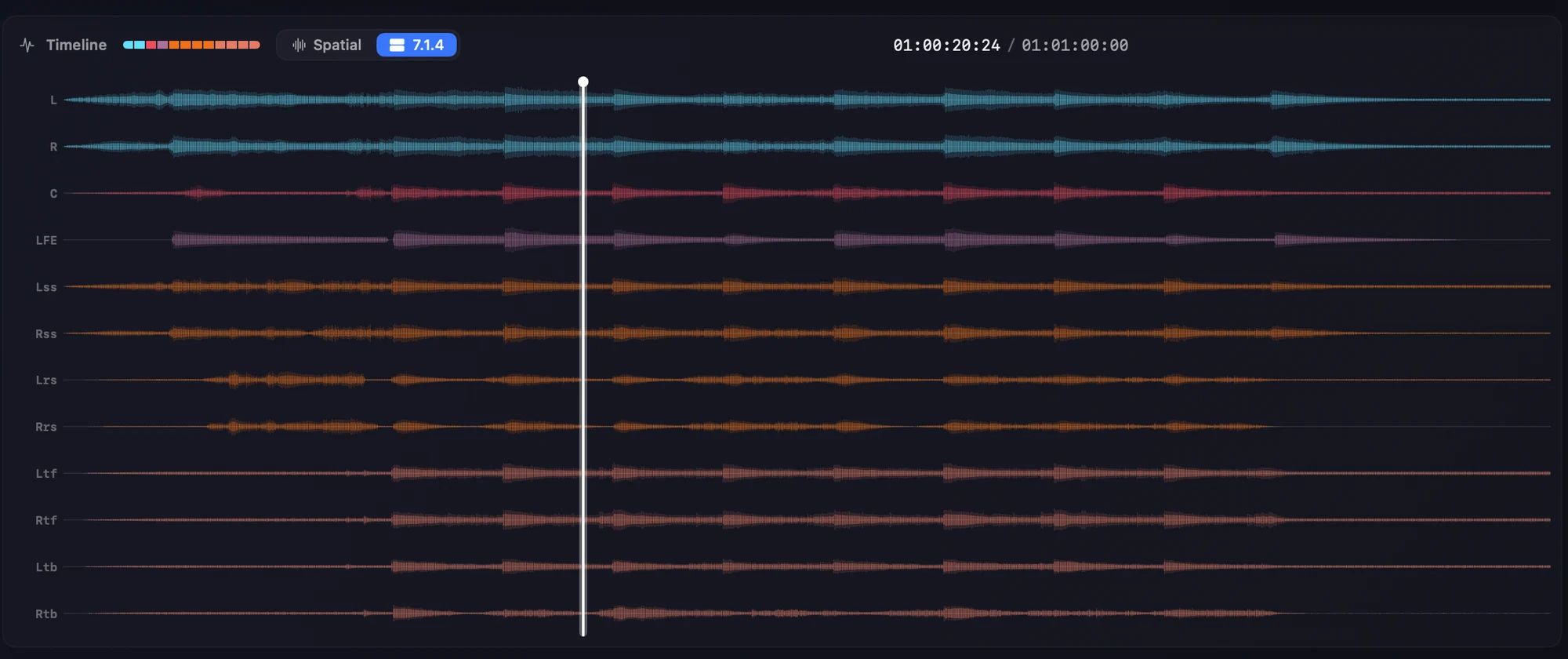
Task: Click the Timeline waveform pulse icon
Action: pos(27,45)
